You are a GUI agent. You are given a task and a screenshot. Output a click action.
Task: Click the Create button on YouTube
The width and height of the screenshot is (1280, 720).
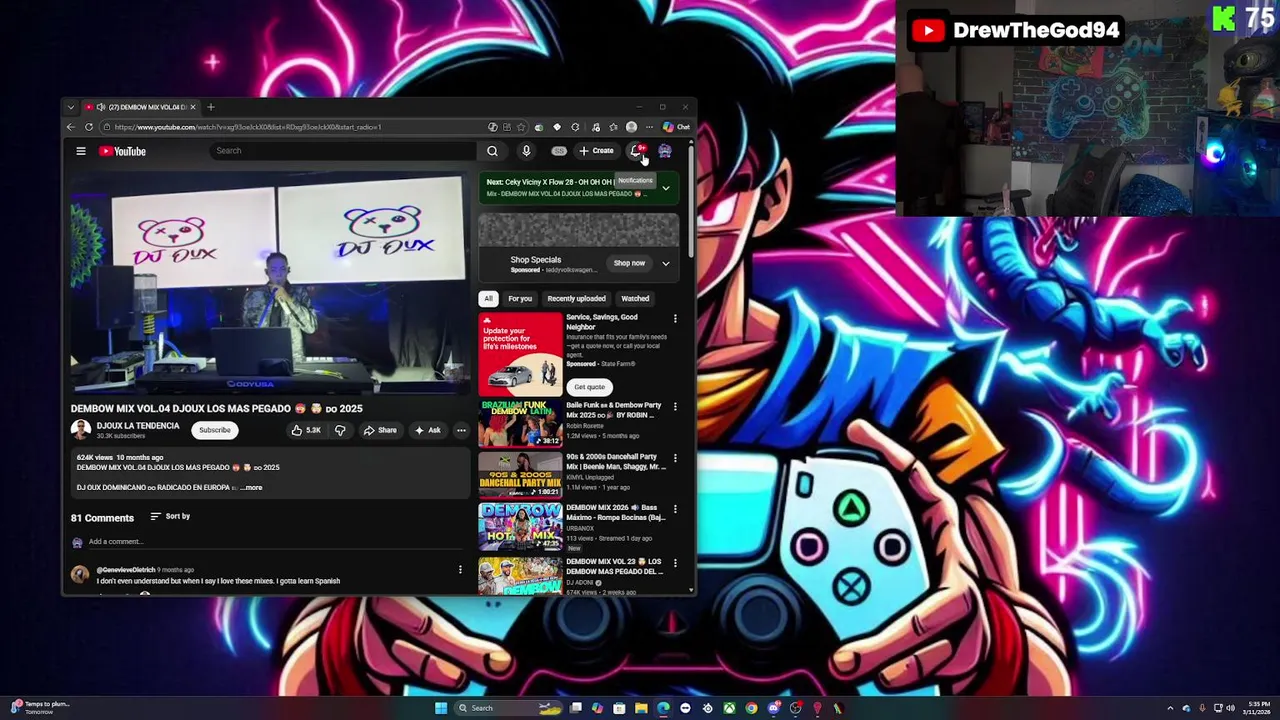point(597,151)
